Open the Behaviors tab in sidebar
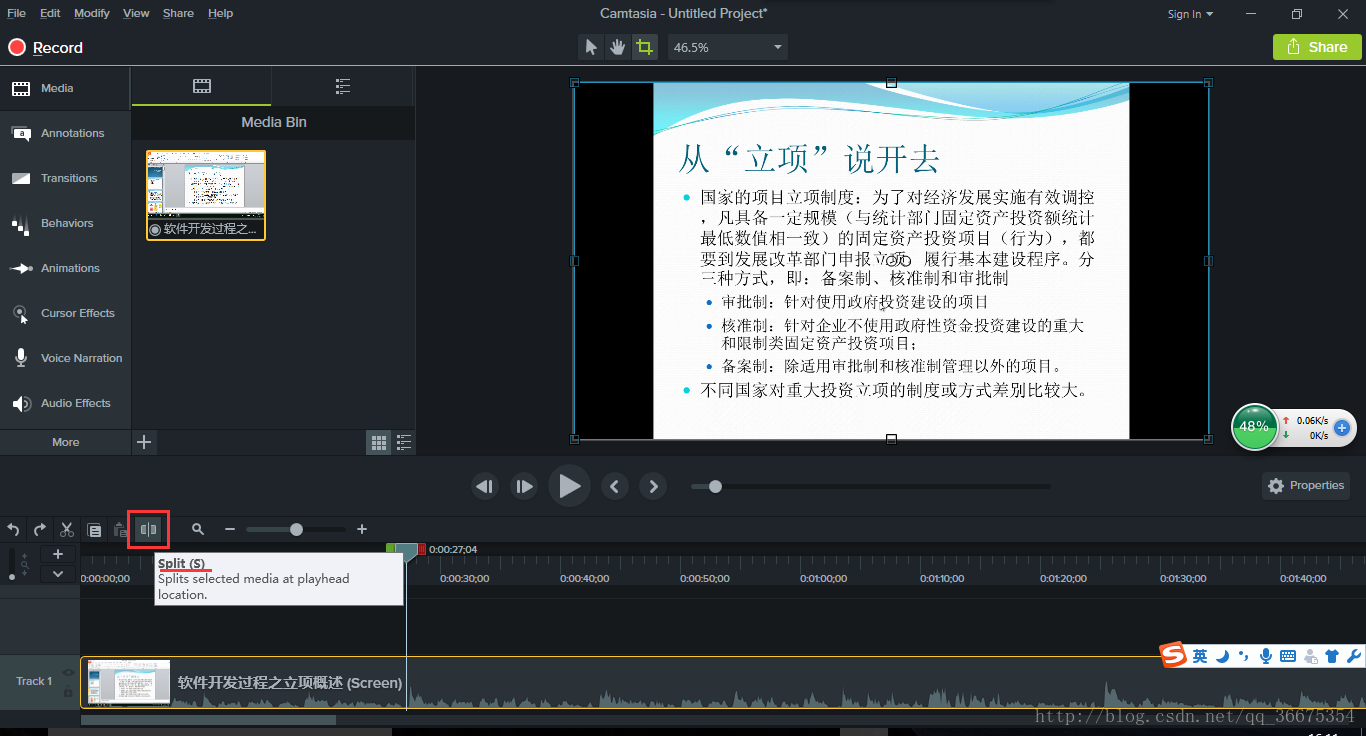Screen dimensions: 1366x736 tap(65, 223)
